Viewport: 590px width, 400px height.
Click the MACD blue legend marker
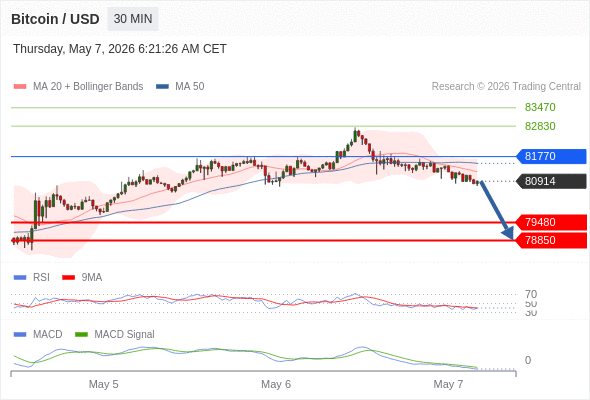(x=20, y=335)
